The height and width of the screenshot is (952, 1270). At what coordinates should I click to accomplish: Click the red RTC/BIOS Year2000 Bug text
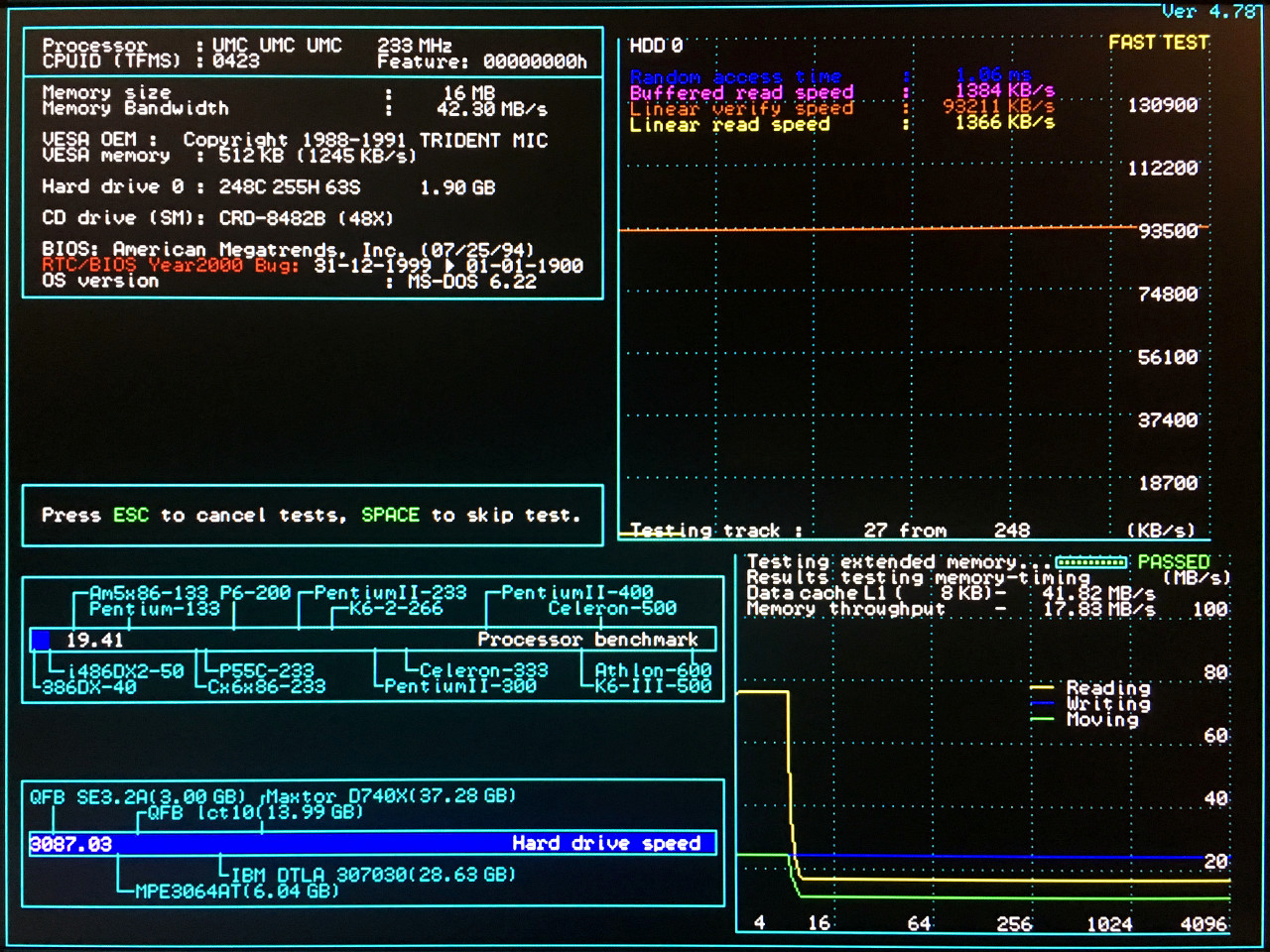(170, 265)
